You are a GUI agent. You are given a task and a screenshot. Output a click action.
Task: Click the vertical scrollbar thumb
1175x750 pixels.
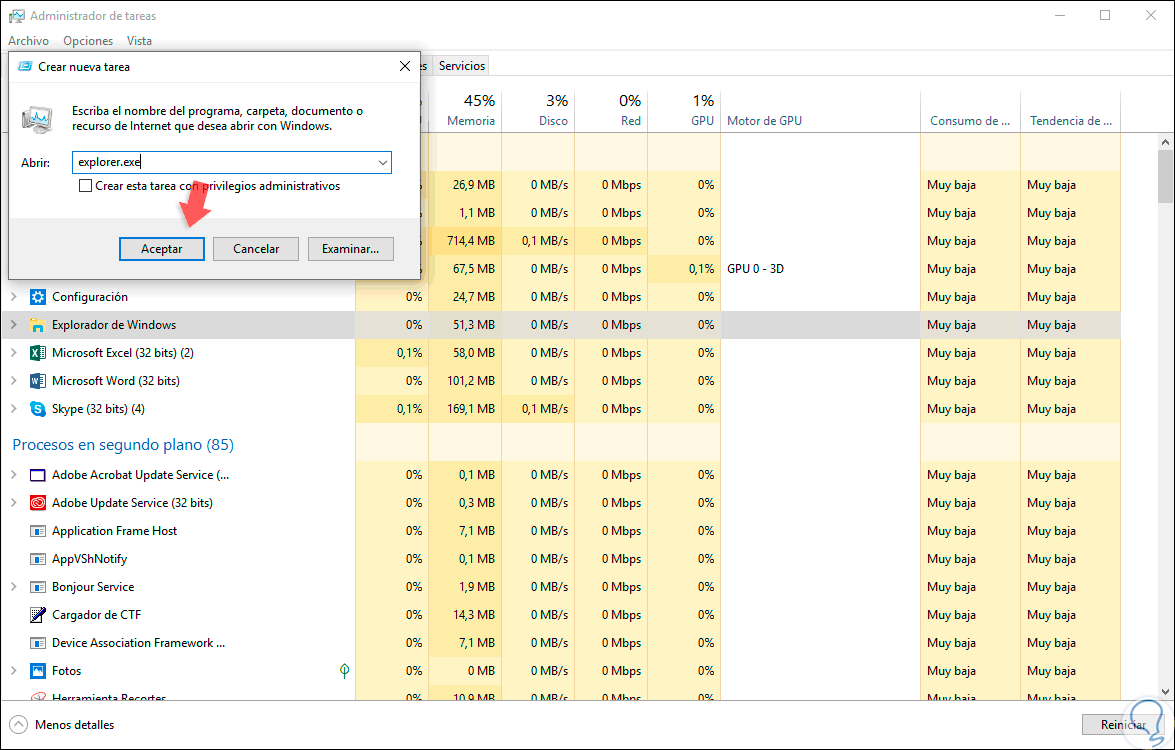(x=1165, y=176)
